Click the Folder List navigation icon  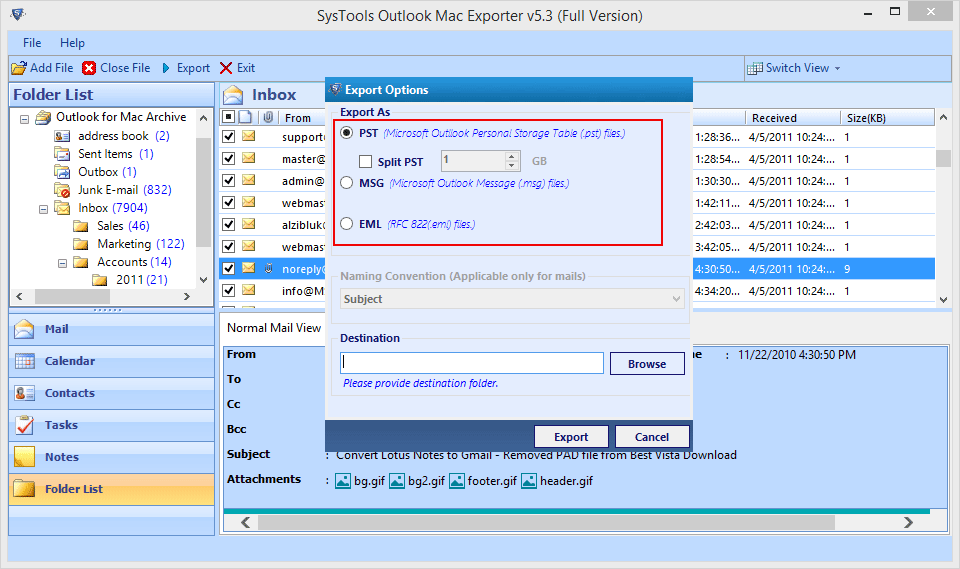pyautogui.click(x=24, y=488)
